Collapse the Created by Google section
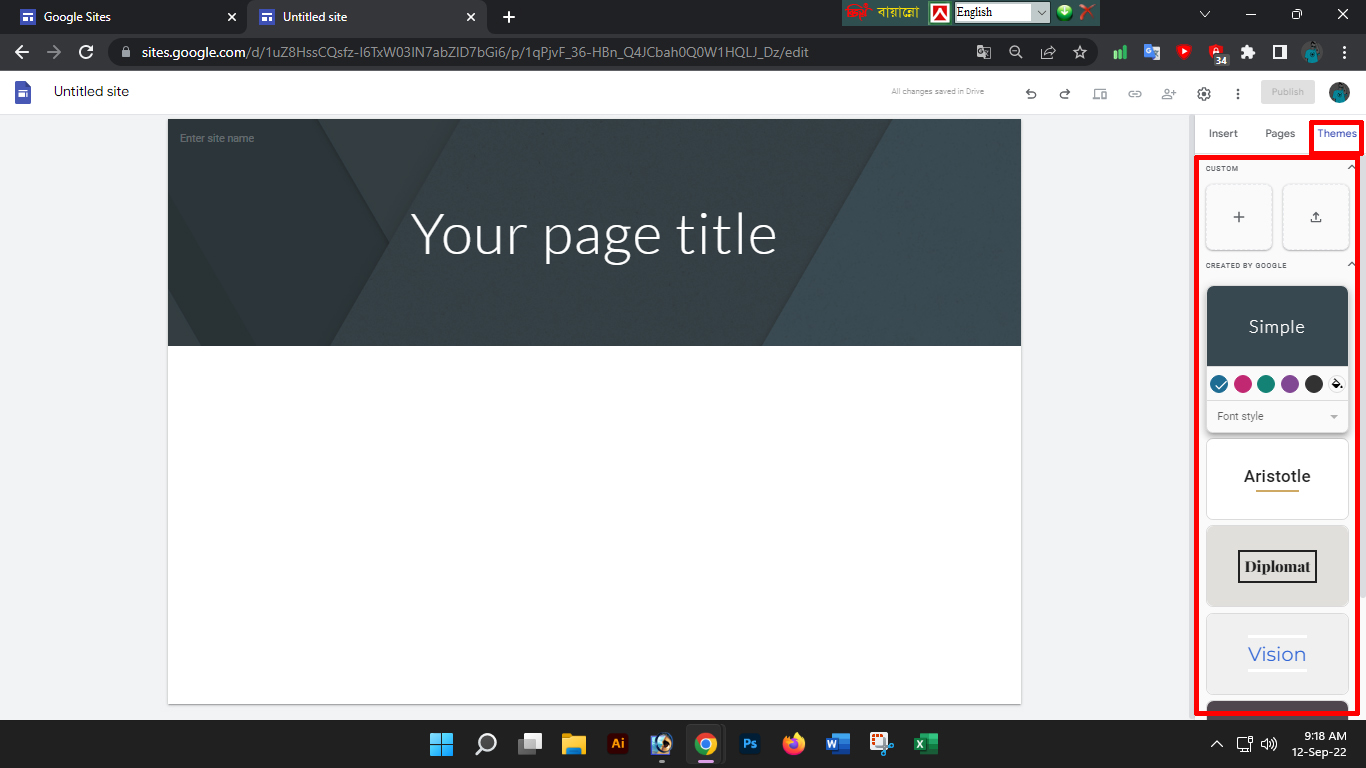 click(1351, 265)
